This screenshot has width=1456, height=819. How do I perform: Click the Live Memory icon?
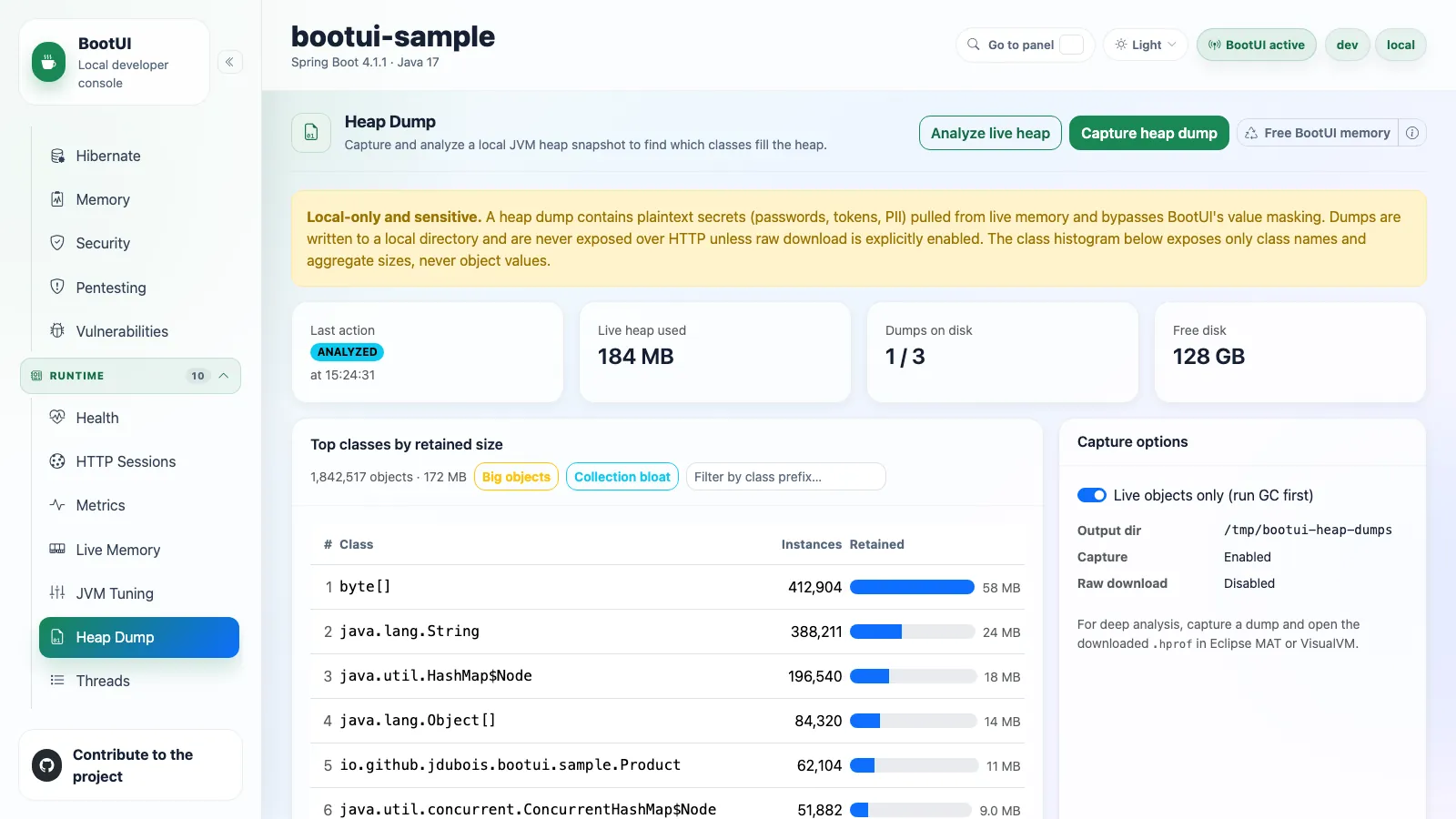tap(57, 550)
